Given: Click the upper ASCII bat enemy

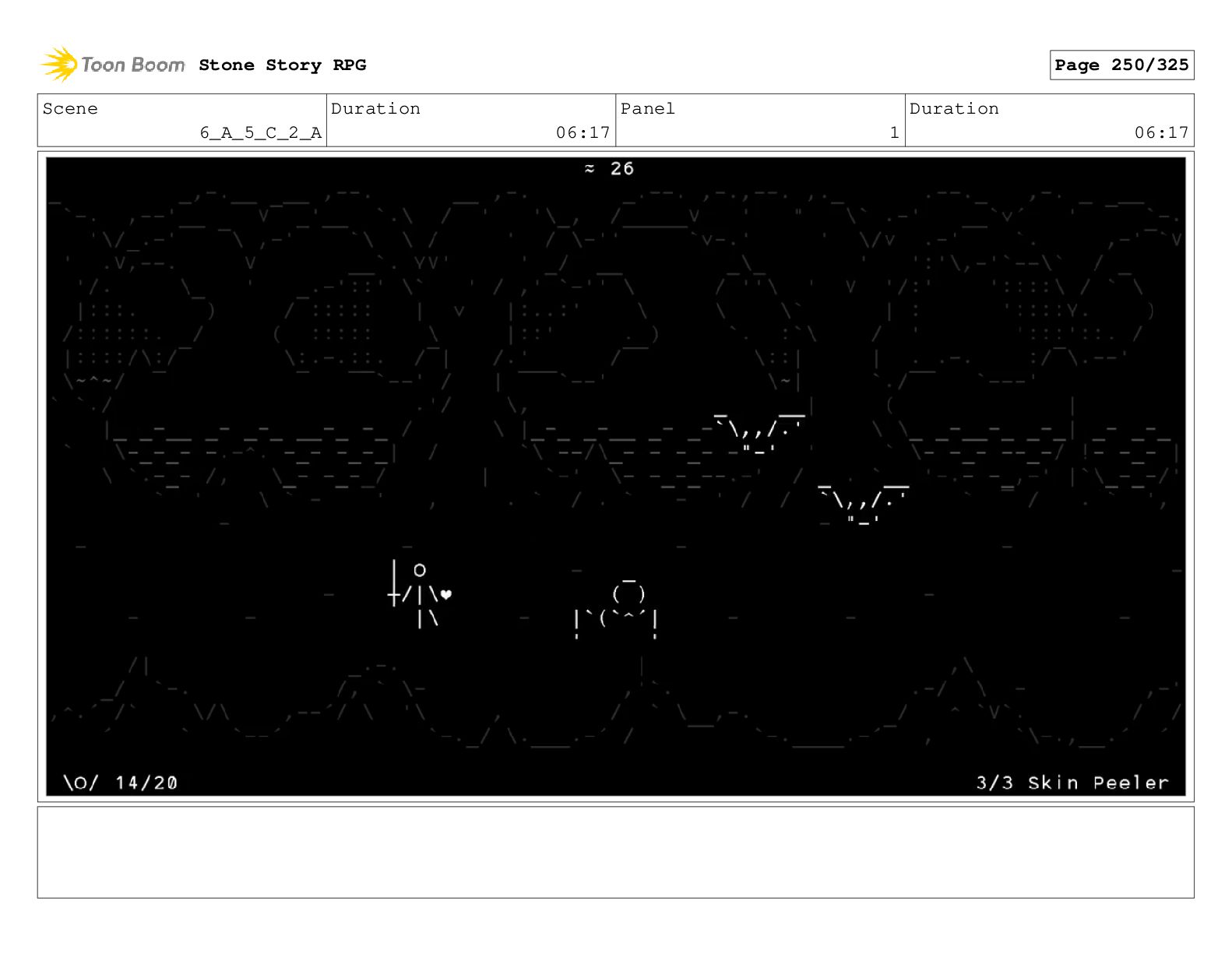Looking at the screenshot, I should point(759,433).
